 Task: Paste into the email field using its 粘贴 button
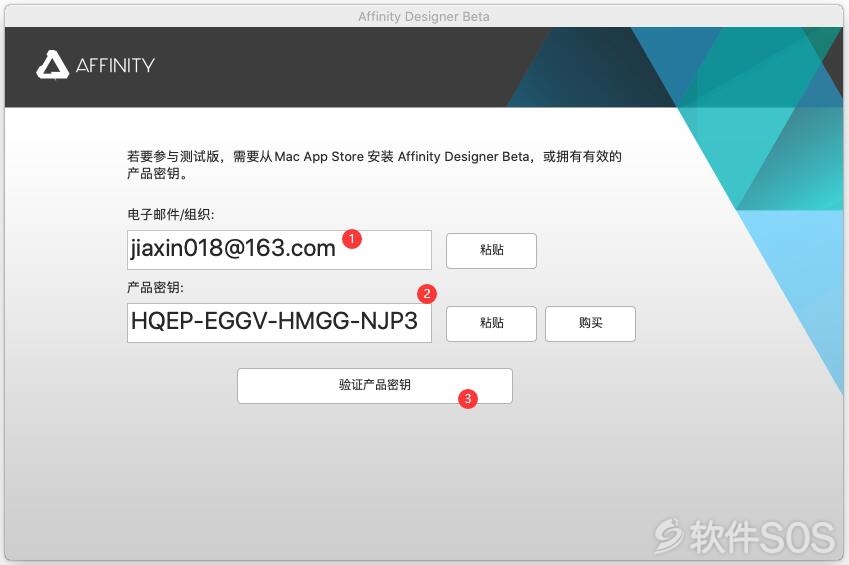point(491,250)
